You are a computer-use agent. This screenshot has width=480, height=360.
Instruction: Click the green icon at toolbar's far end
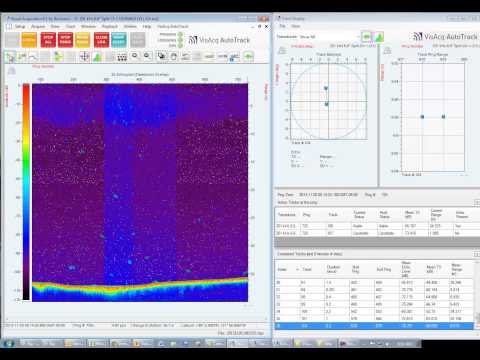click(248, 57)
